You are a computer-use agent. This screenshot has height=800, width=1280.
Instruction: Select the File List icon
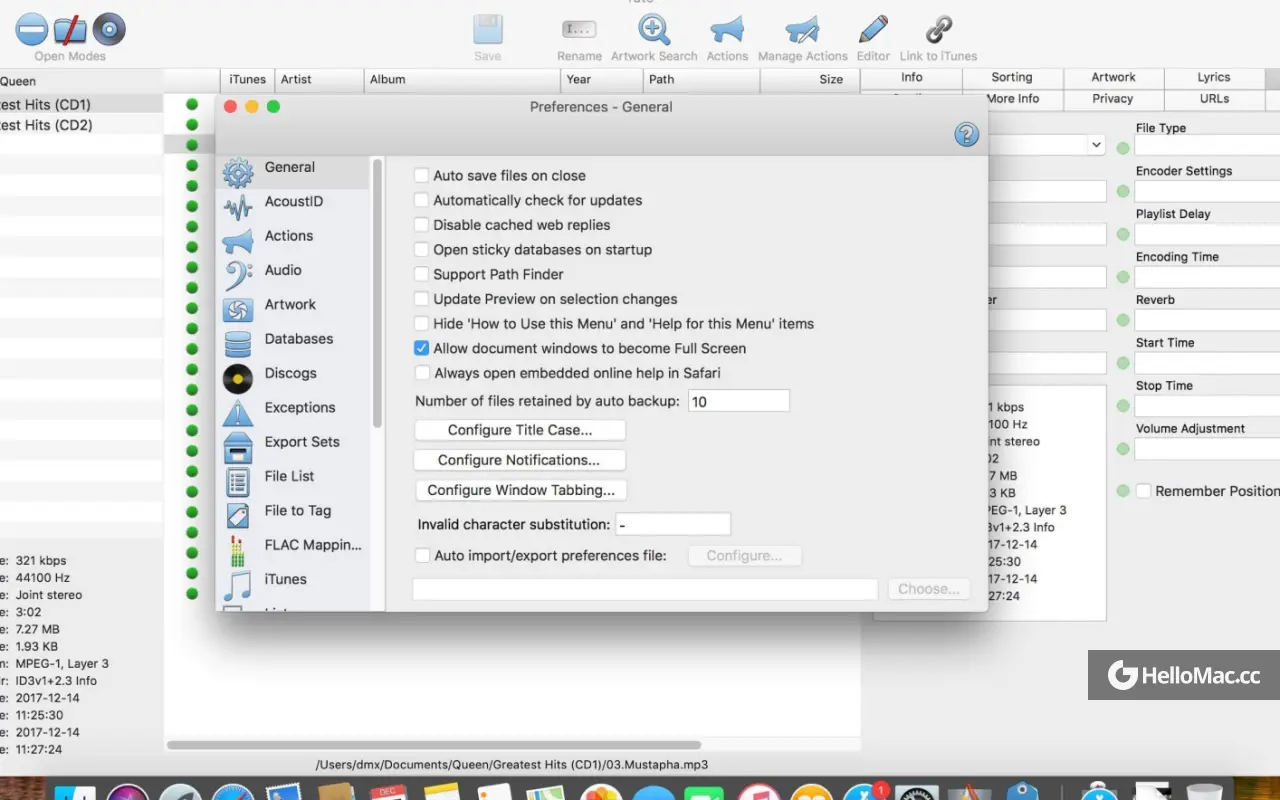coord(238,481)
